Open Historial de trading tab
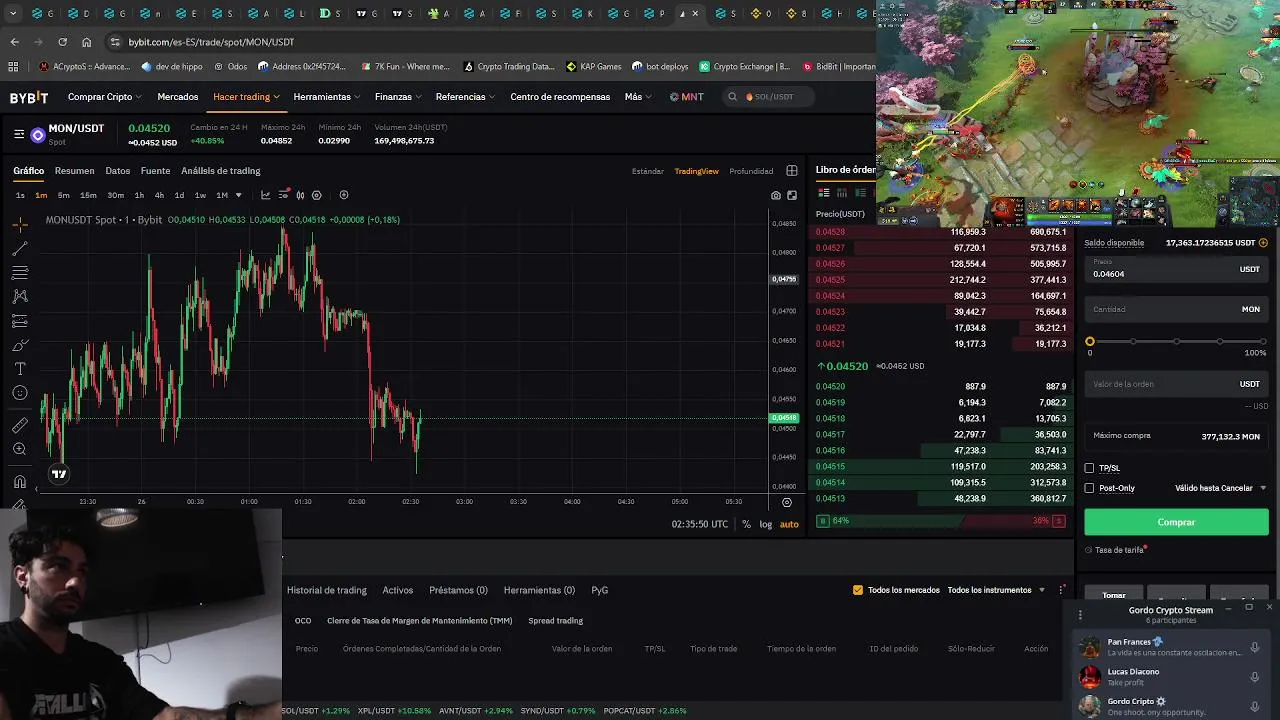 (327, 590)
